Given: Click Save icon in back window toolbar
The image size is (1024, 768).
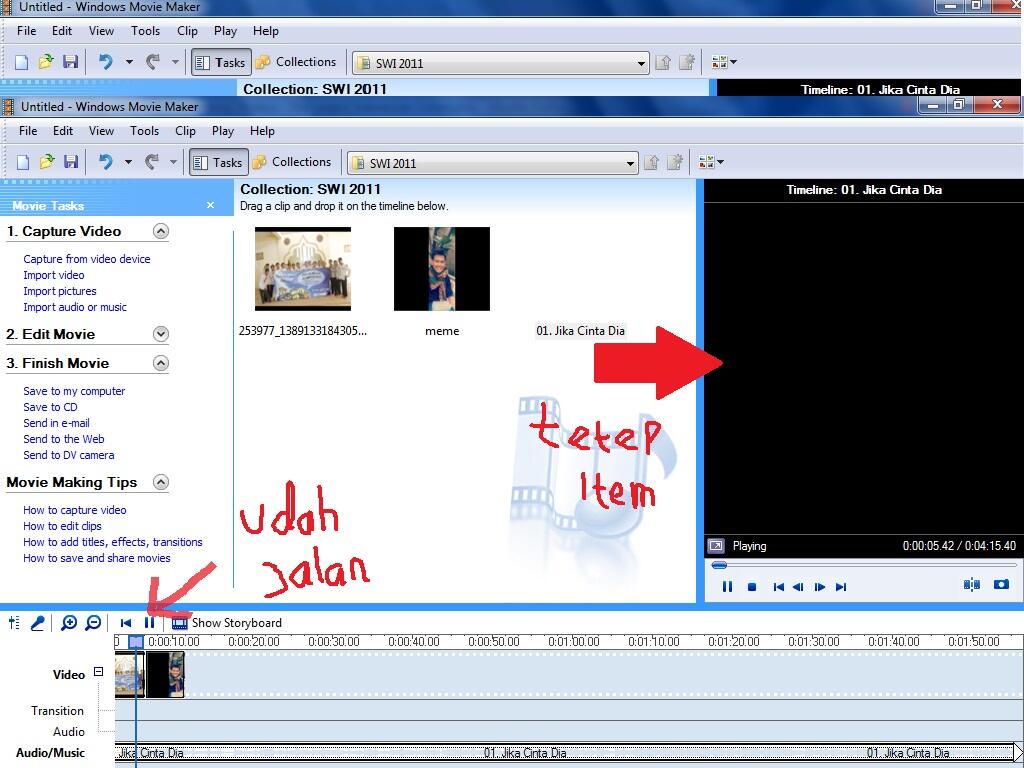Looking at the screenshot, I should [x=71, y=62].
